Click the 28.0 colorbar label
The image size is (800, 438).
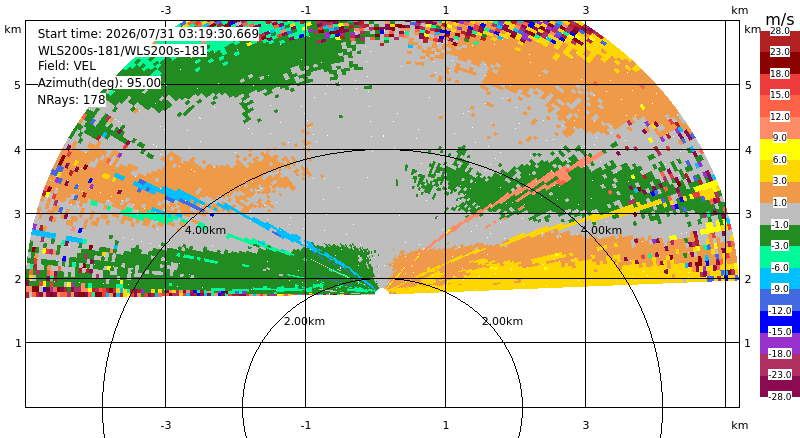coord(780,31)
